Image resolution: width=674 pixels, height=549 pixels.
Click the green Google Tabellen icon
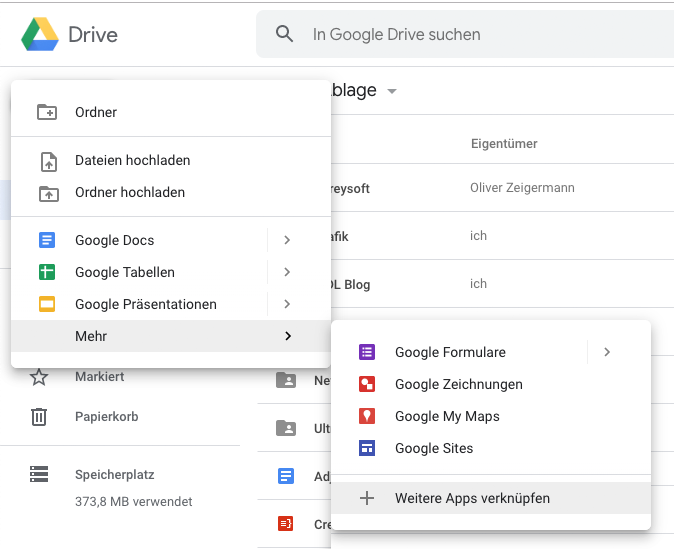(47, 272)
